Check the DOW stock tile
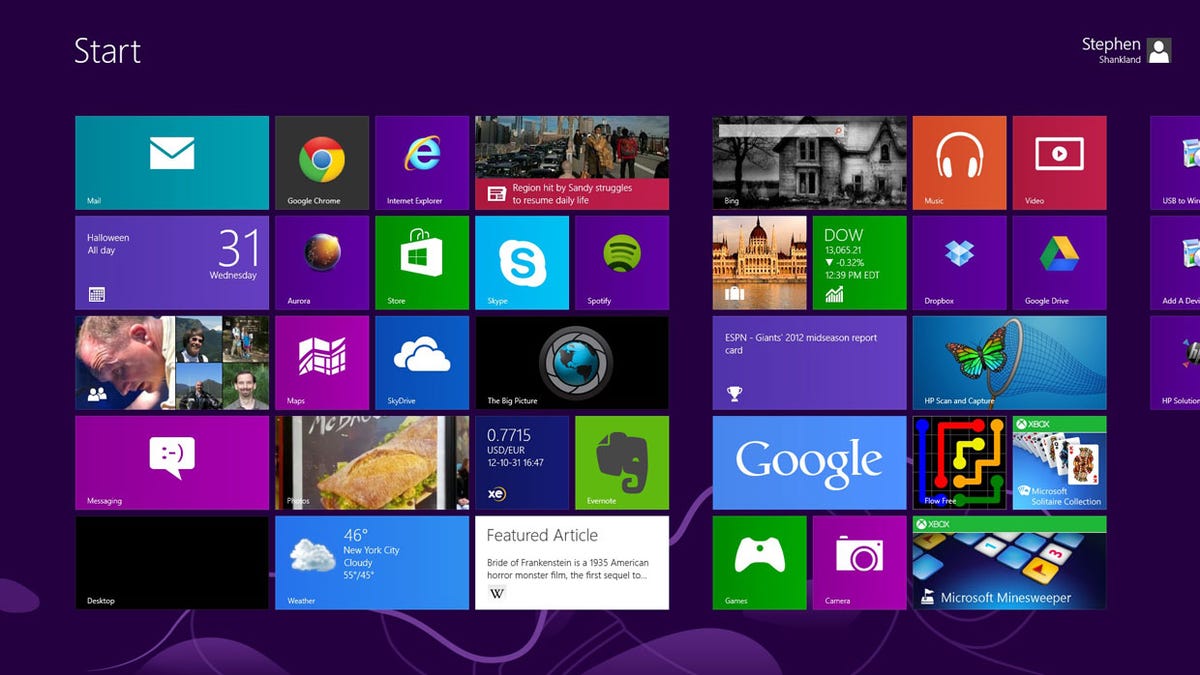1200x675 pixels. 859,262
